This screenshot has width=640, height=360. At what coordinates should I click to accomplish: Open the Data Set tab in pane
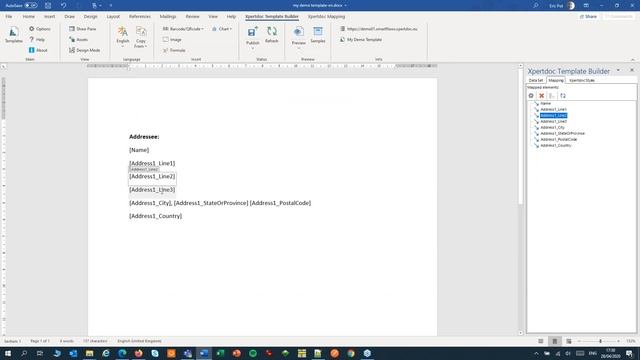click(x=536, y=80)
